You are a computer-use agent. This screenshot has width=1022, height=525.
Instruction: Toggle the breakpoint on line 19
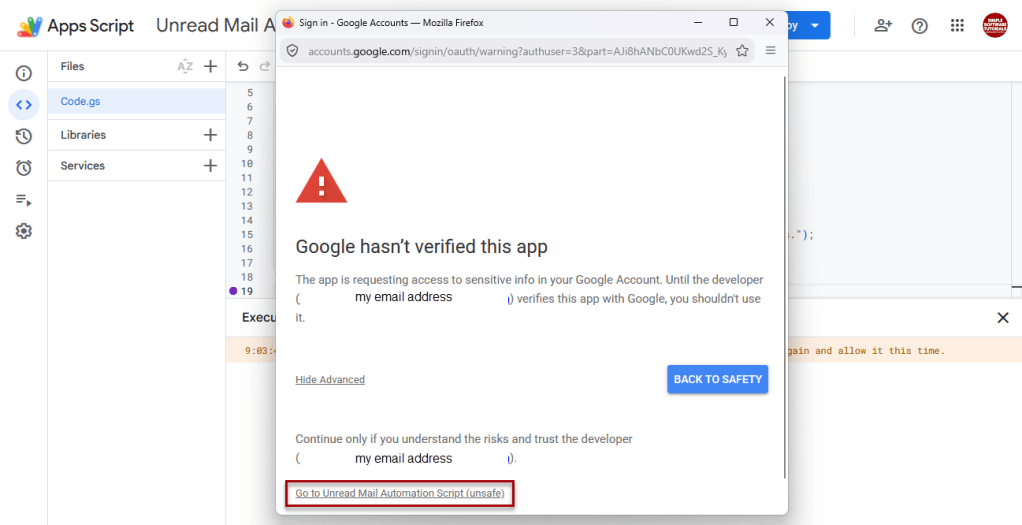pos(233,291)
